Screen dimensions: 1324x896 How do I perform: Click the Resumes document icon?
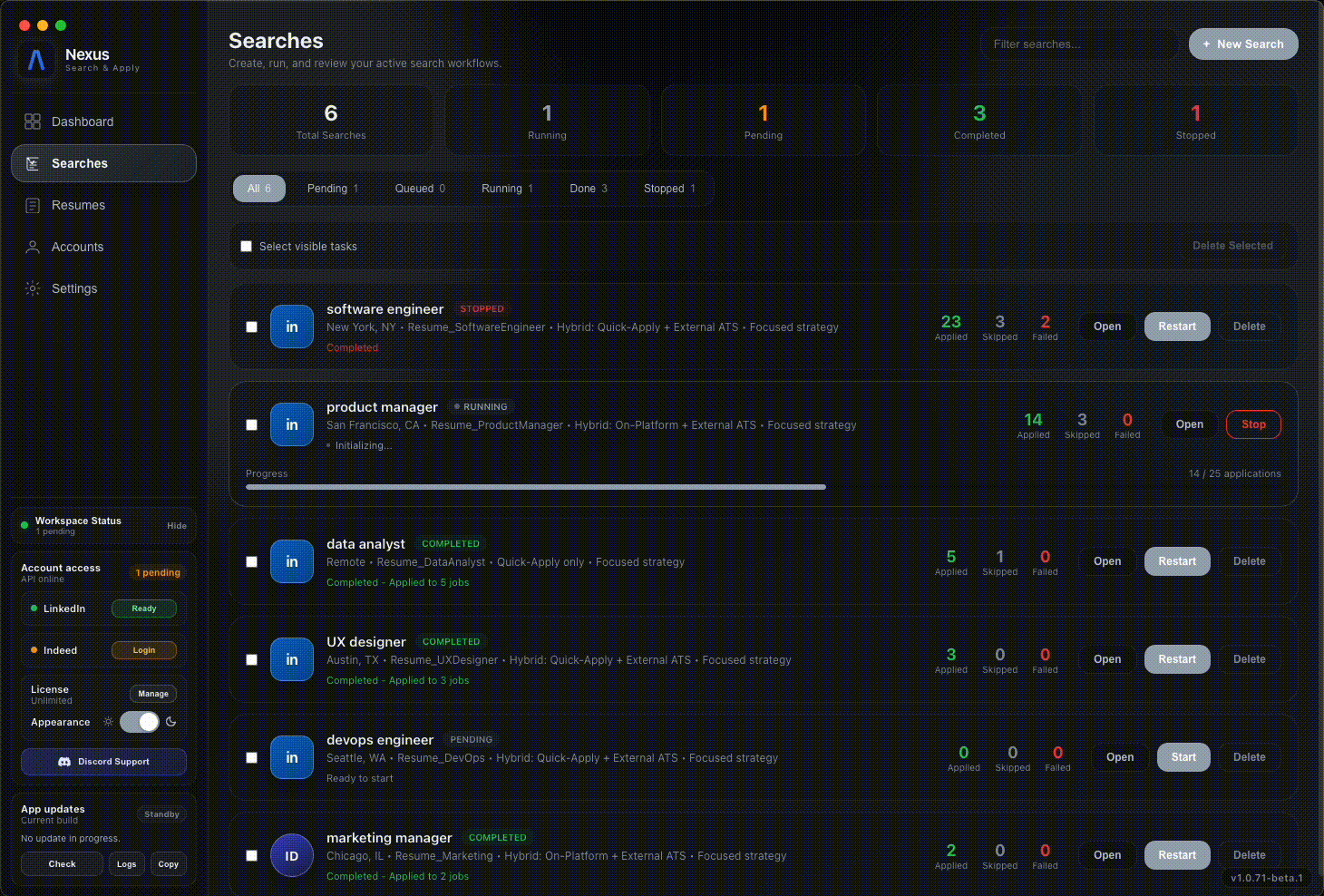(33, 206)
